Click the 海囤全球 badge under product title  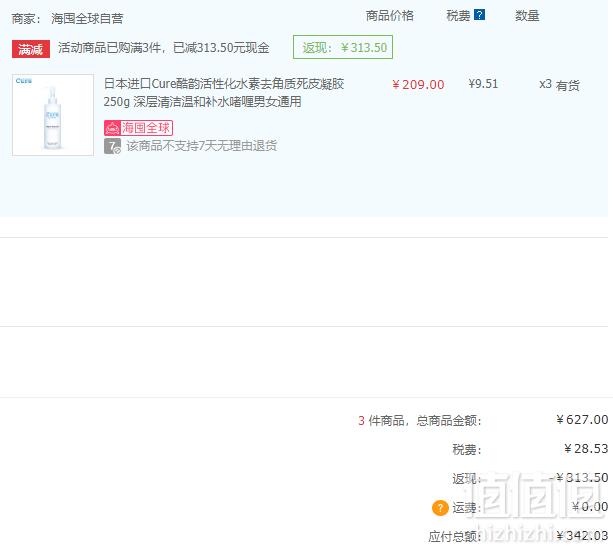click(x=138, y=128)
